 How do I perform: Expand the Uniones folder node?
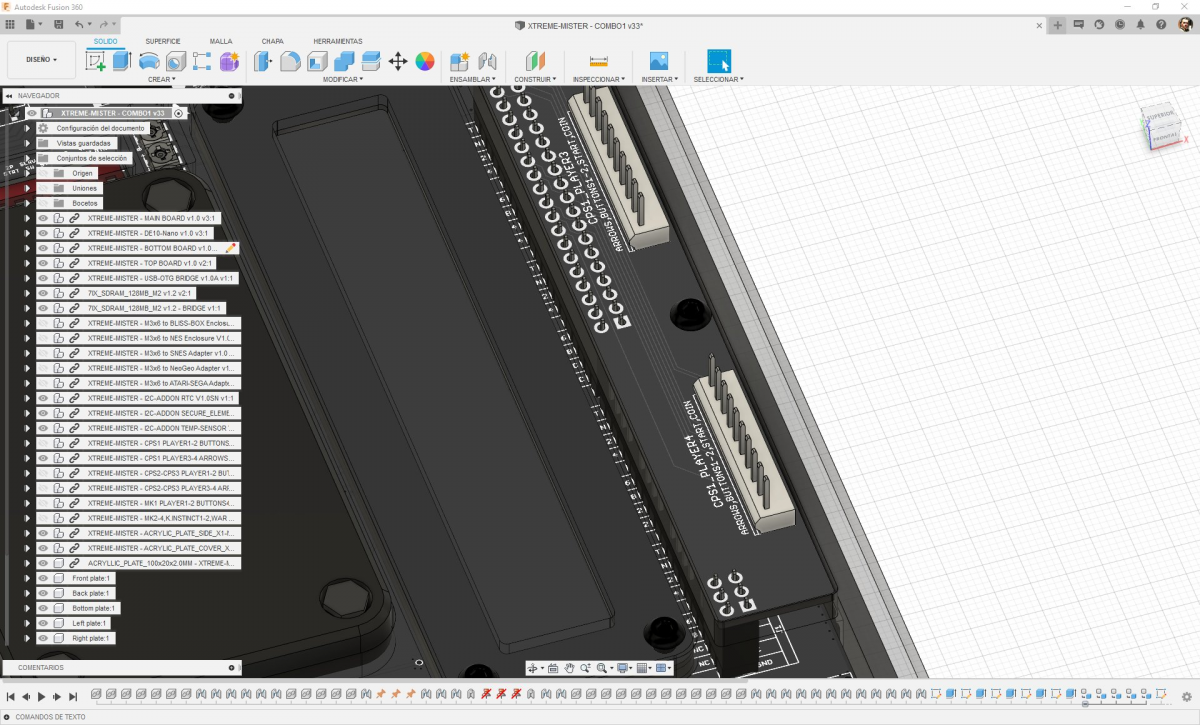coord(28,188)
